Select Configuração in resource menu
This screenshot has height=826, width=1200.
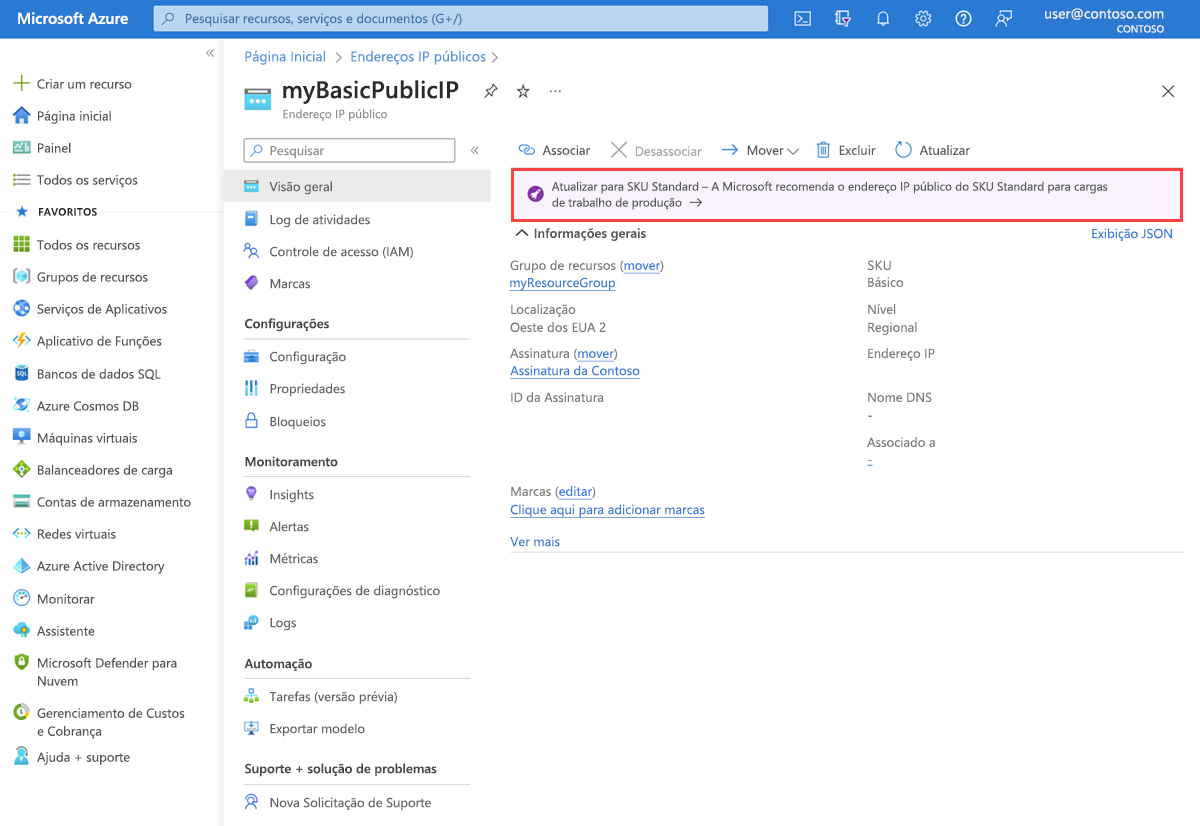[x=307, y=356]
